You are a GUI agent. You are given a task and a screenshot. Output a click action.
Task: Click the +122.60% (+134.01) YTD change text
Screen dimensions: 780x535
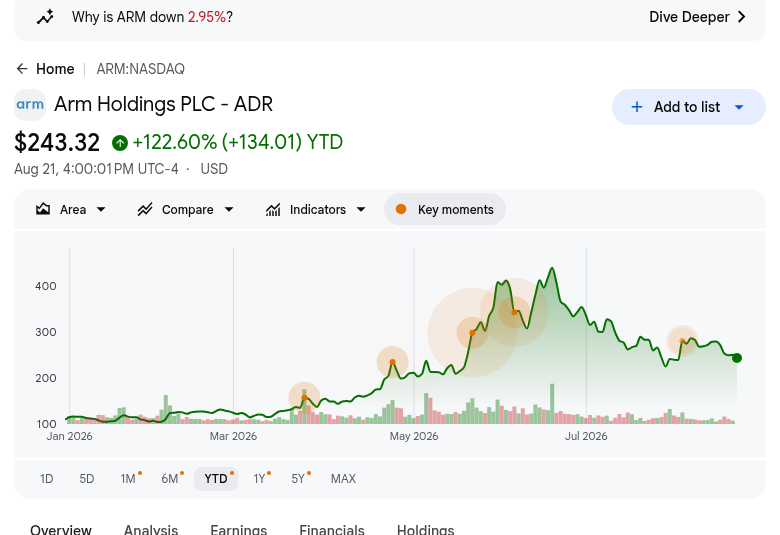point(238,142)
